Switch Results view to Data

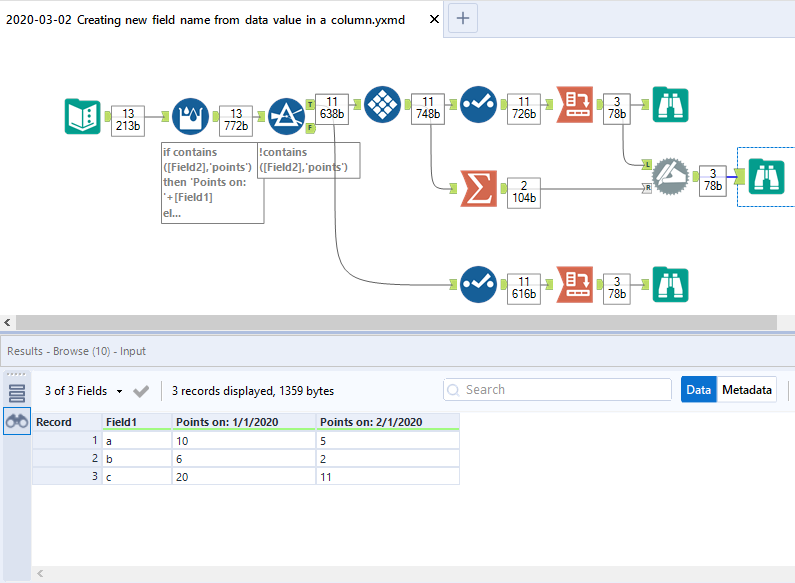click(699, 390)
